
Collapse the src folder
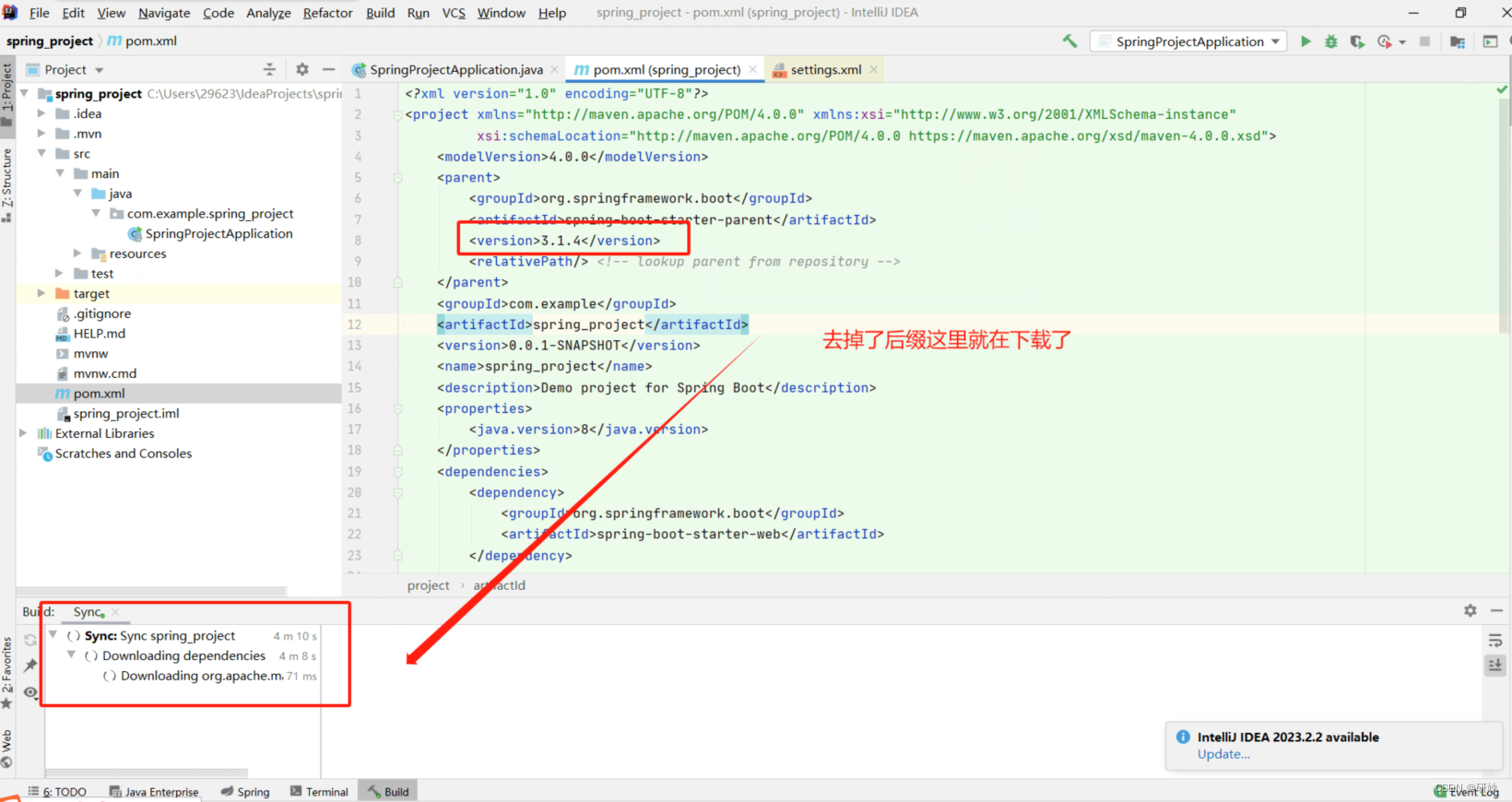point(41,154)
